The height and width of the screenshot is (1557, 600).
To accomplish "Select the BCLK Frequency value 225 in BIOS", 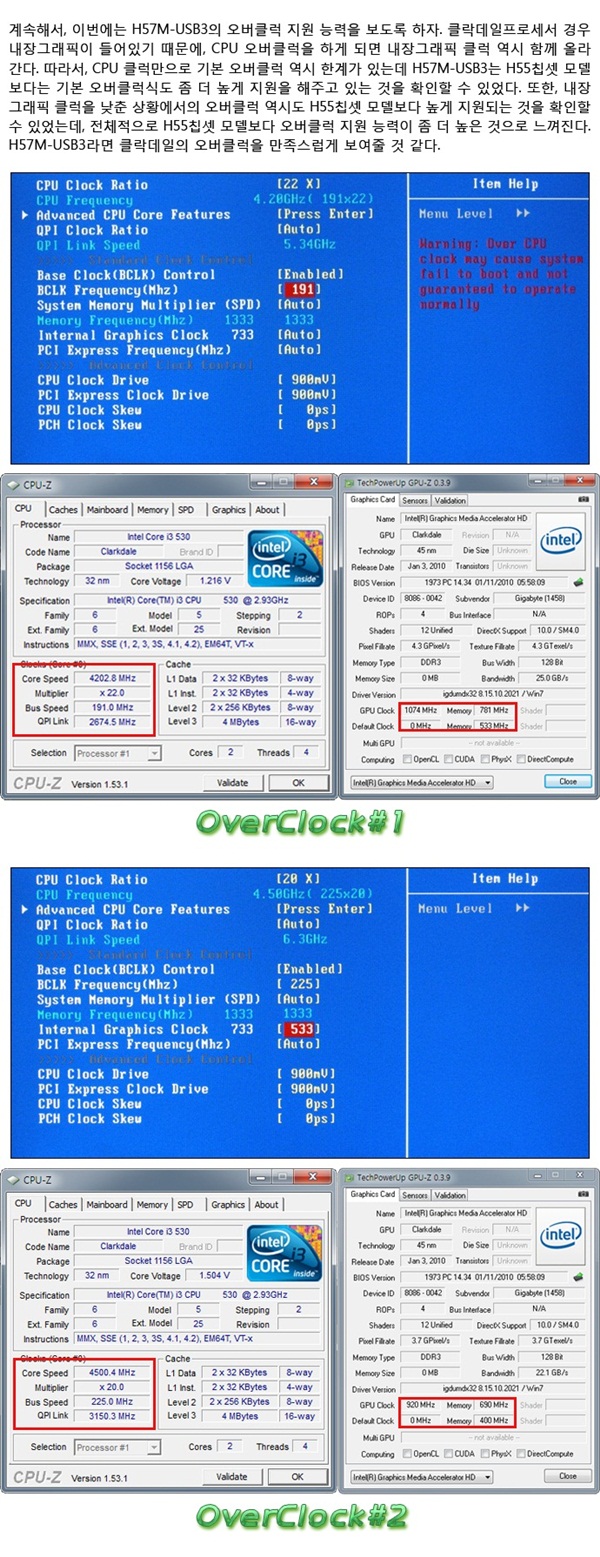I will tap(299, 984).
